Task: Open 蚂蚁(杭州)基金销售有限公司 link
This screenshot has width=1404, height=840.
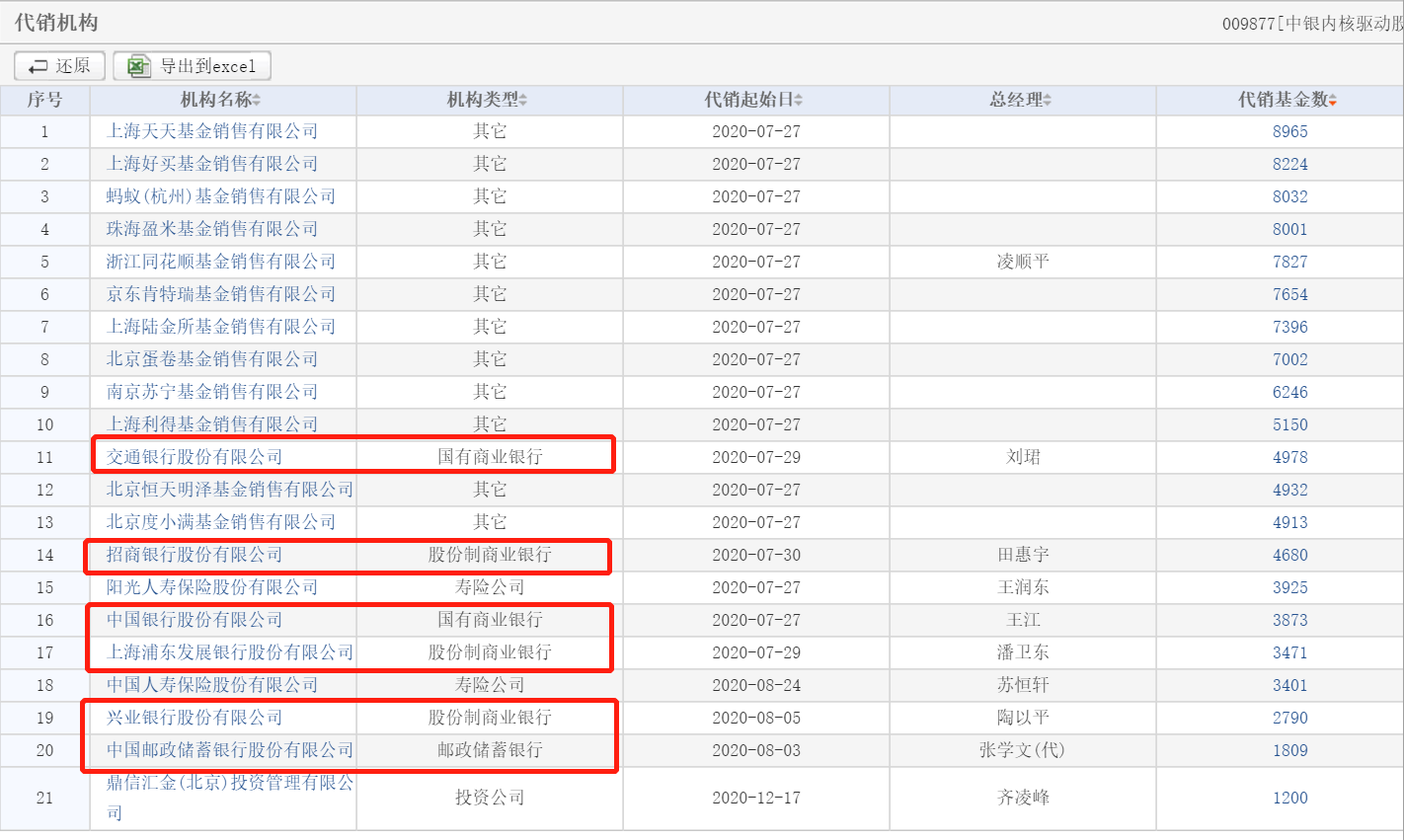Action: (x=221, y=196)
